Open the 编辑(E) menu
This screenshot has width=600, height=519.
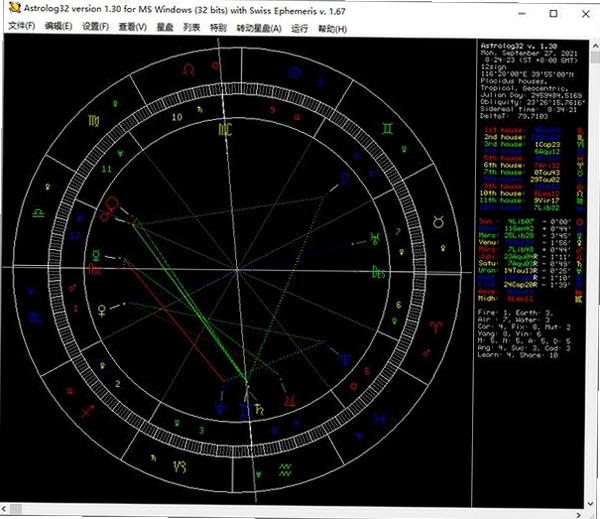click(x=58, y=26)
